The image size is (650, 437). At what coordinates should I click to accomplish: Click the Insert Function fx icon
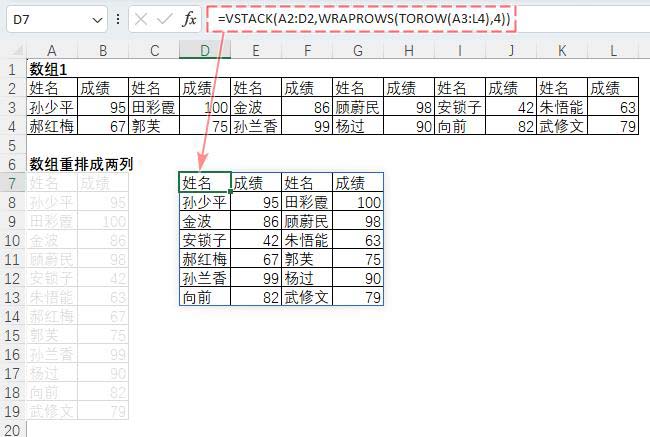pyautogui.click(x=189, y=20)
